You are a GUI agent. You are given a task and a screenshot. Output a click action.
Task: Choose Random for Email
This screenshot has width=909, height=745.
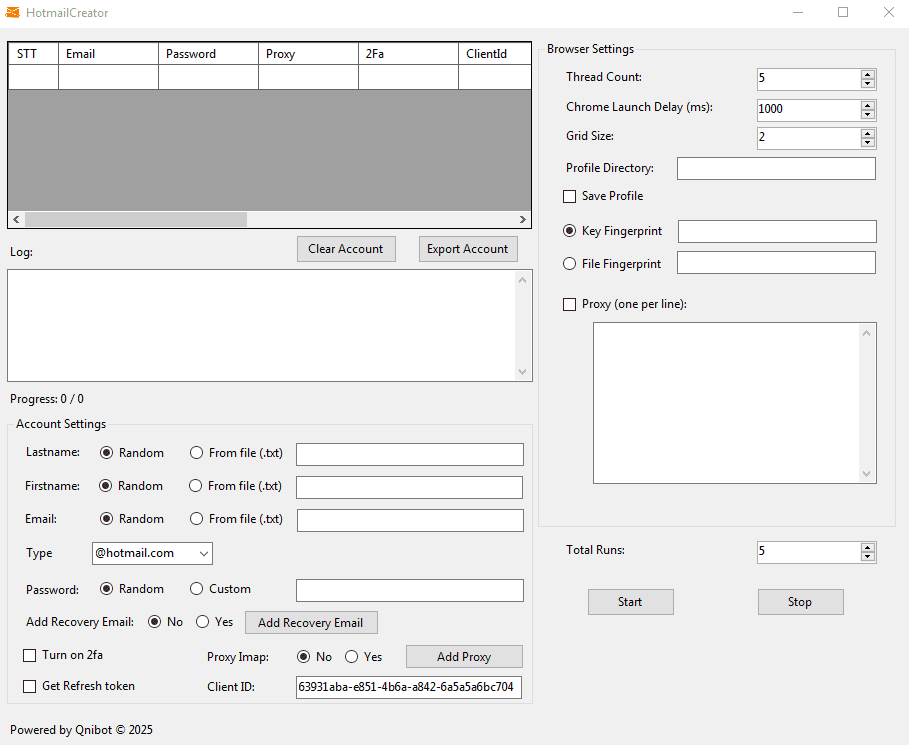tap(106, 519)
